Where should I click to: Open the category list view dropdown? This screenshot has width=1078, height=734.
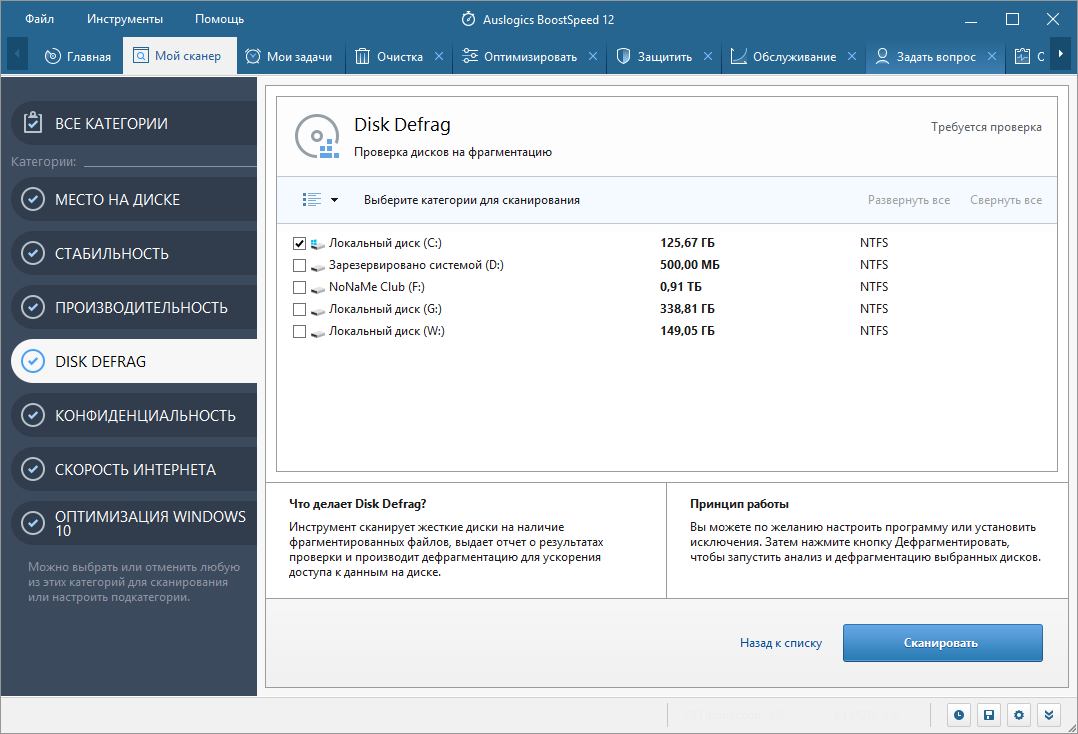tap(320, 200)
